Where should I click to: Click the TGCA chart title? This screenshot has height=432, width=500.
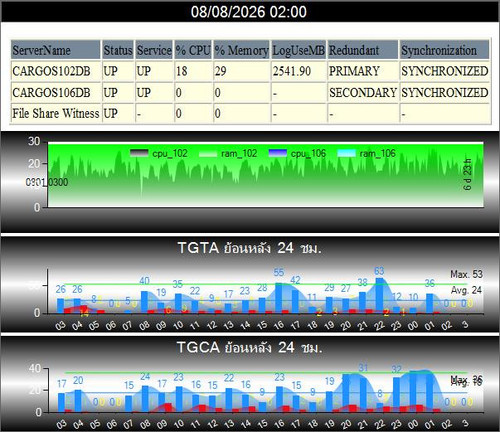coord(250,347)
